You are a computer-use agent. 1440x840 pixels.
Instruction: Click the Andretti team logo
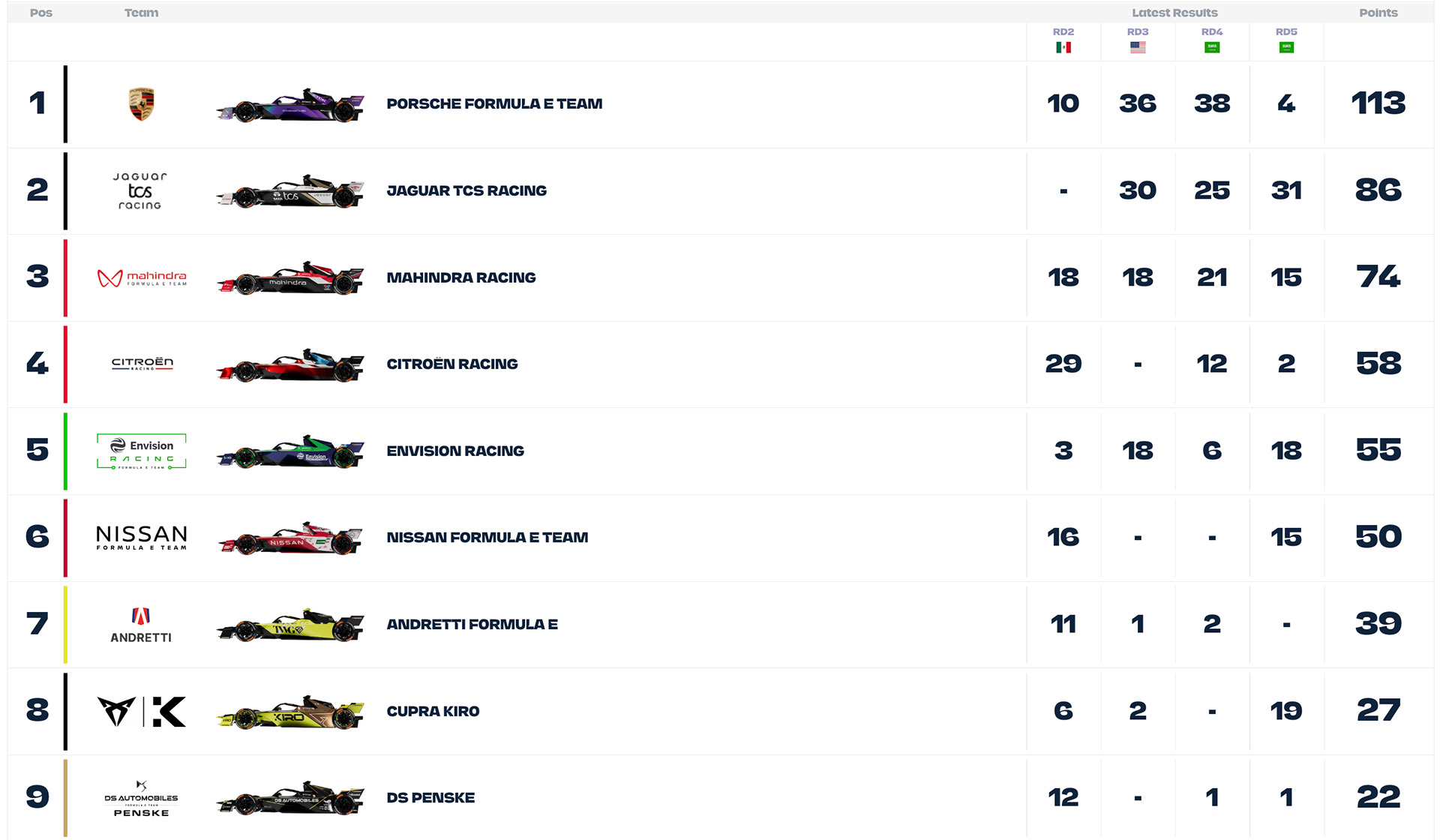pyautogui.click(x=141, y=625)
